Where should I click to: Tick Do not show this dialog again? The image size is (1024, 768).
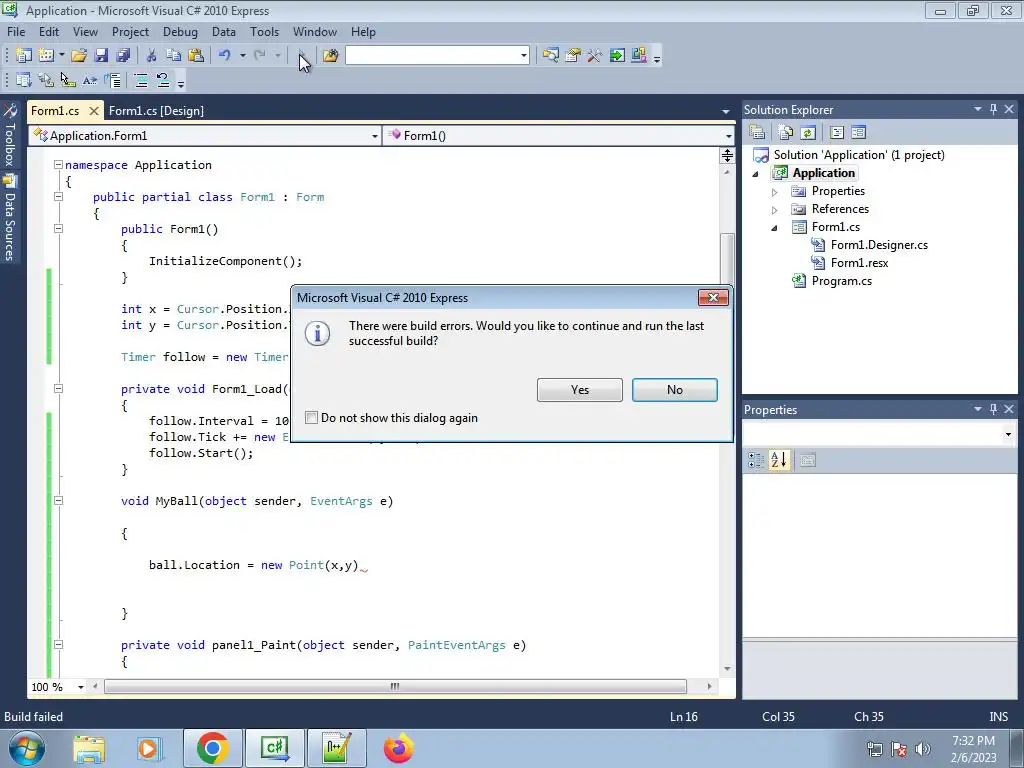point(312,417)
